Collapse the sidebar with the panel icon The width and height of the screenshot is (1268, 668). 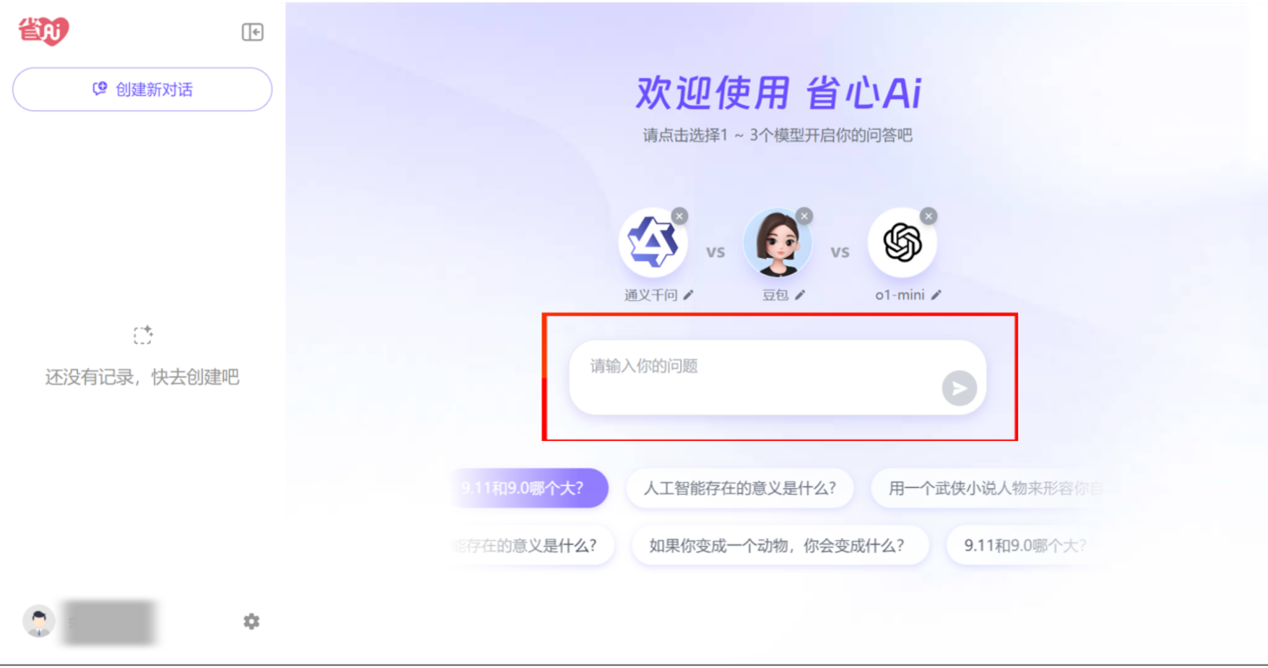pyautogui.click(x=252, y=32)
